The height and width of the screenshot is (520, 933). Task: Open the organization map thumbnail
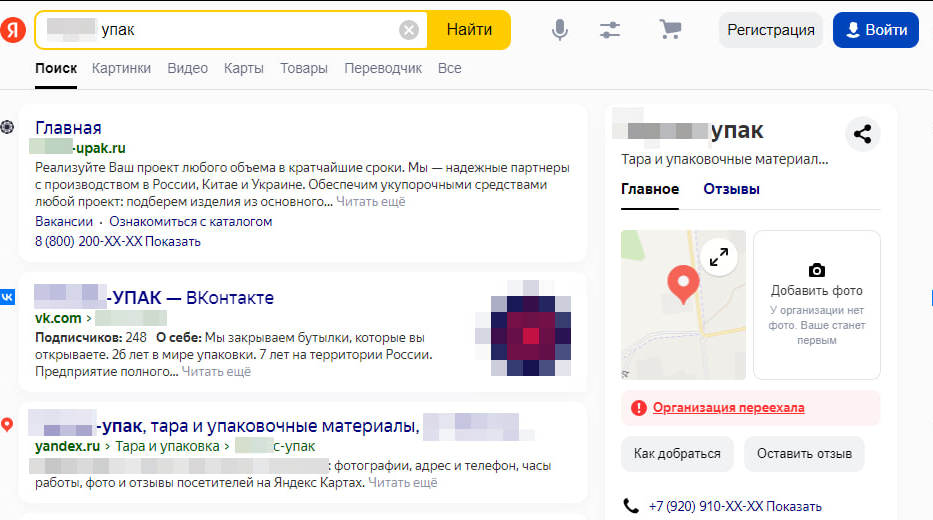coord(683,305)
